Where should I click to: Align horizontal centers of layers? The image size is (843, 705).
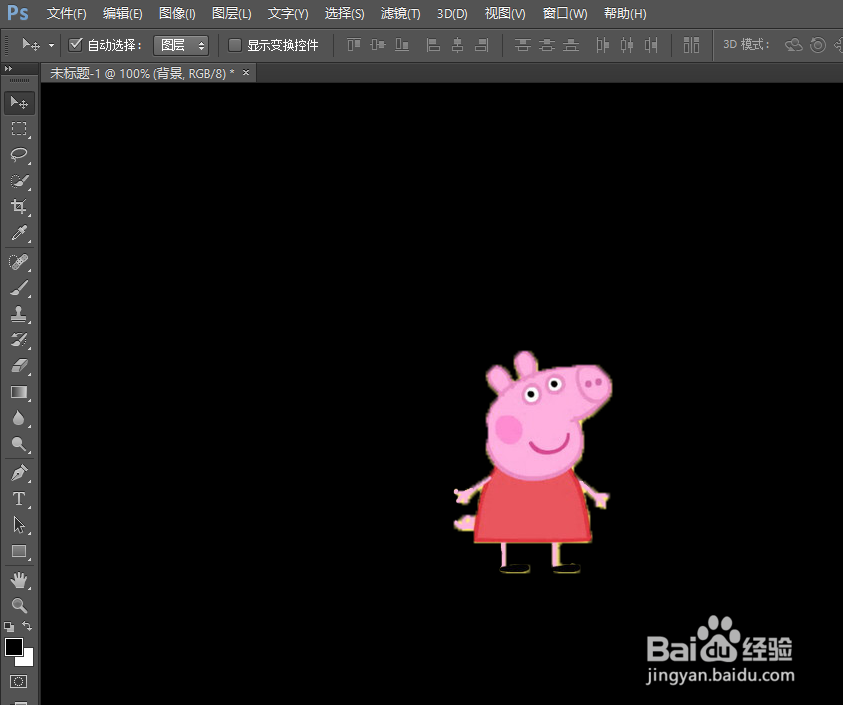pos(458,45)
